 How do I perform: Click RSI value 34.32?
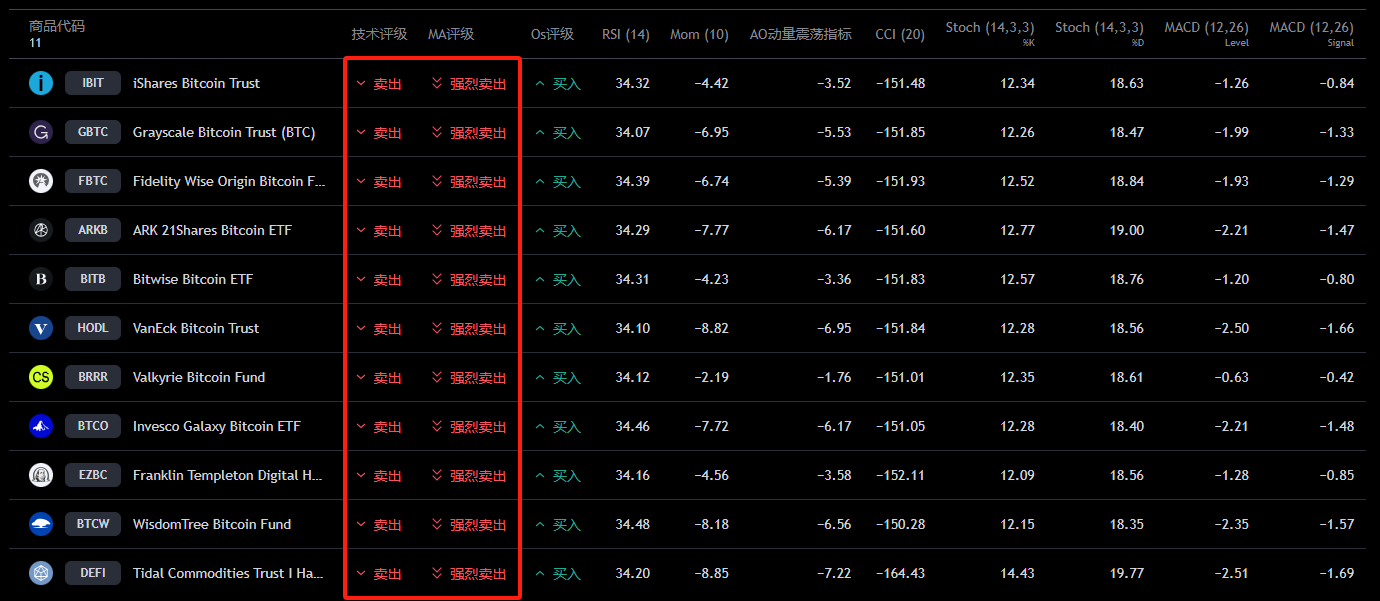click(x=632, y=83)
